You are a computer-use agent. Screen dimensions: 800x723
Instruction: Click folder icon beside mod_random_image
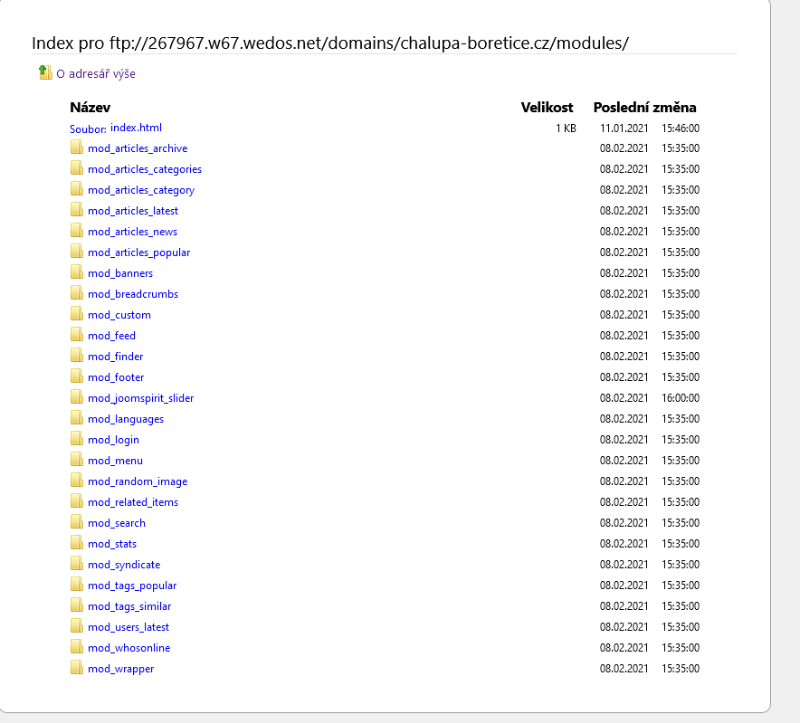click(x=77, y=481)
